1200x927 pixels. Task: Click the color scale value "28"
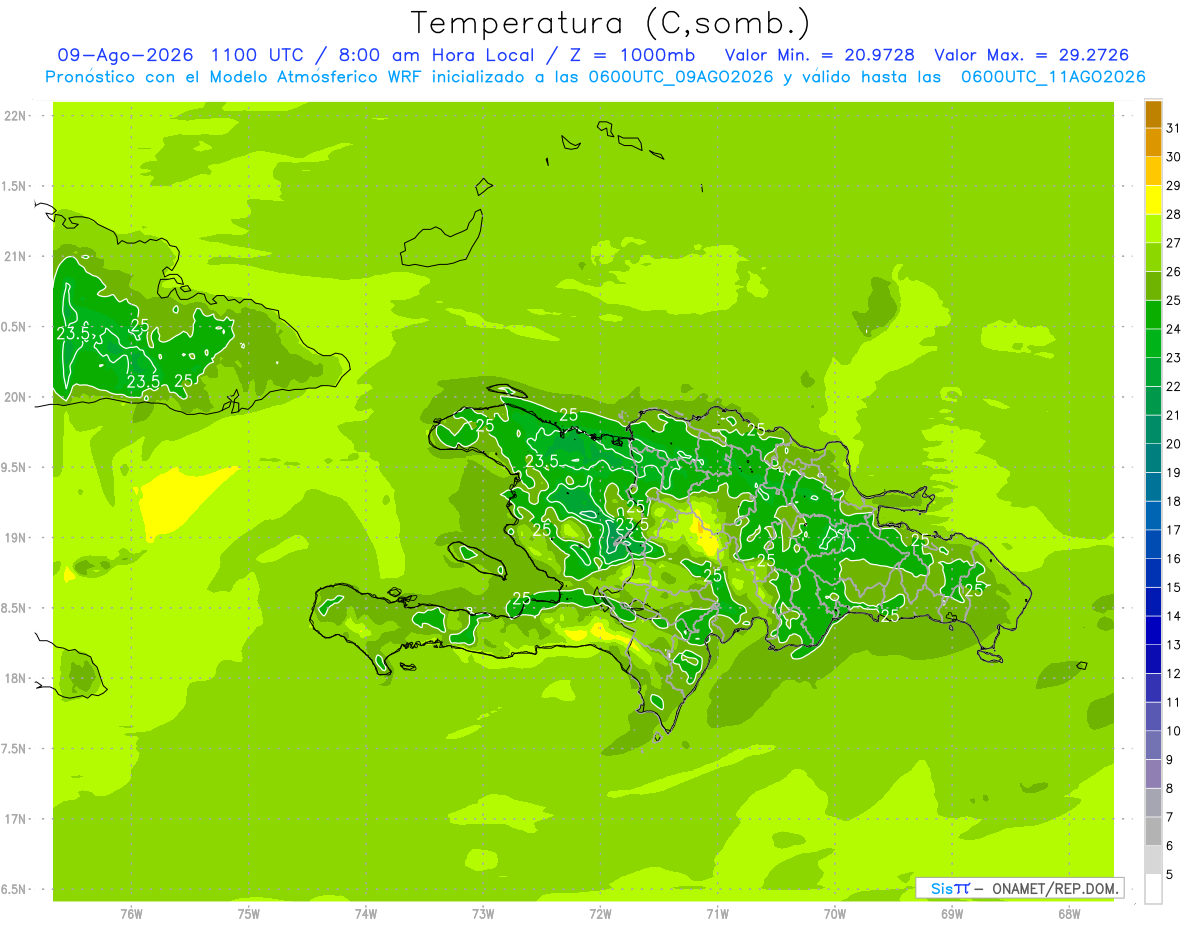(1174, 214)
